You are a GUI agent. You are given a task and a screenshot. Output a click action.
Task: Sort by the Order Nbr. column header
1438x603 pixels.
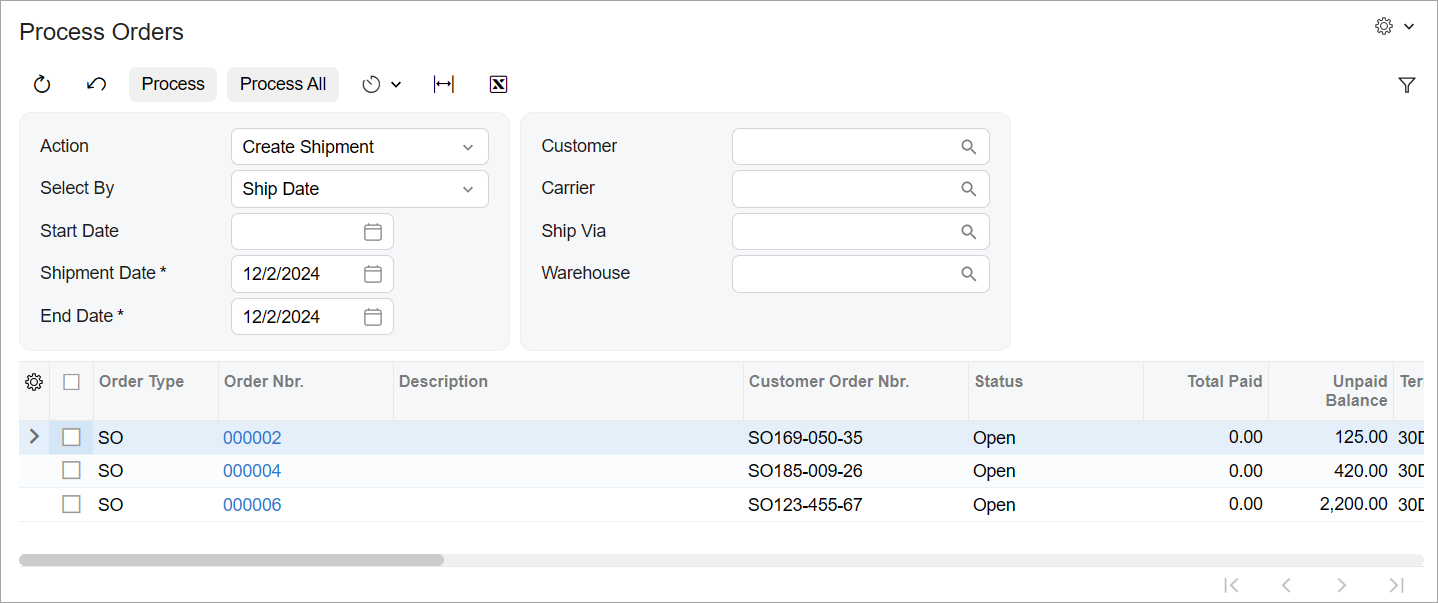[x=264, y=382]
